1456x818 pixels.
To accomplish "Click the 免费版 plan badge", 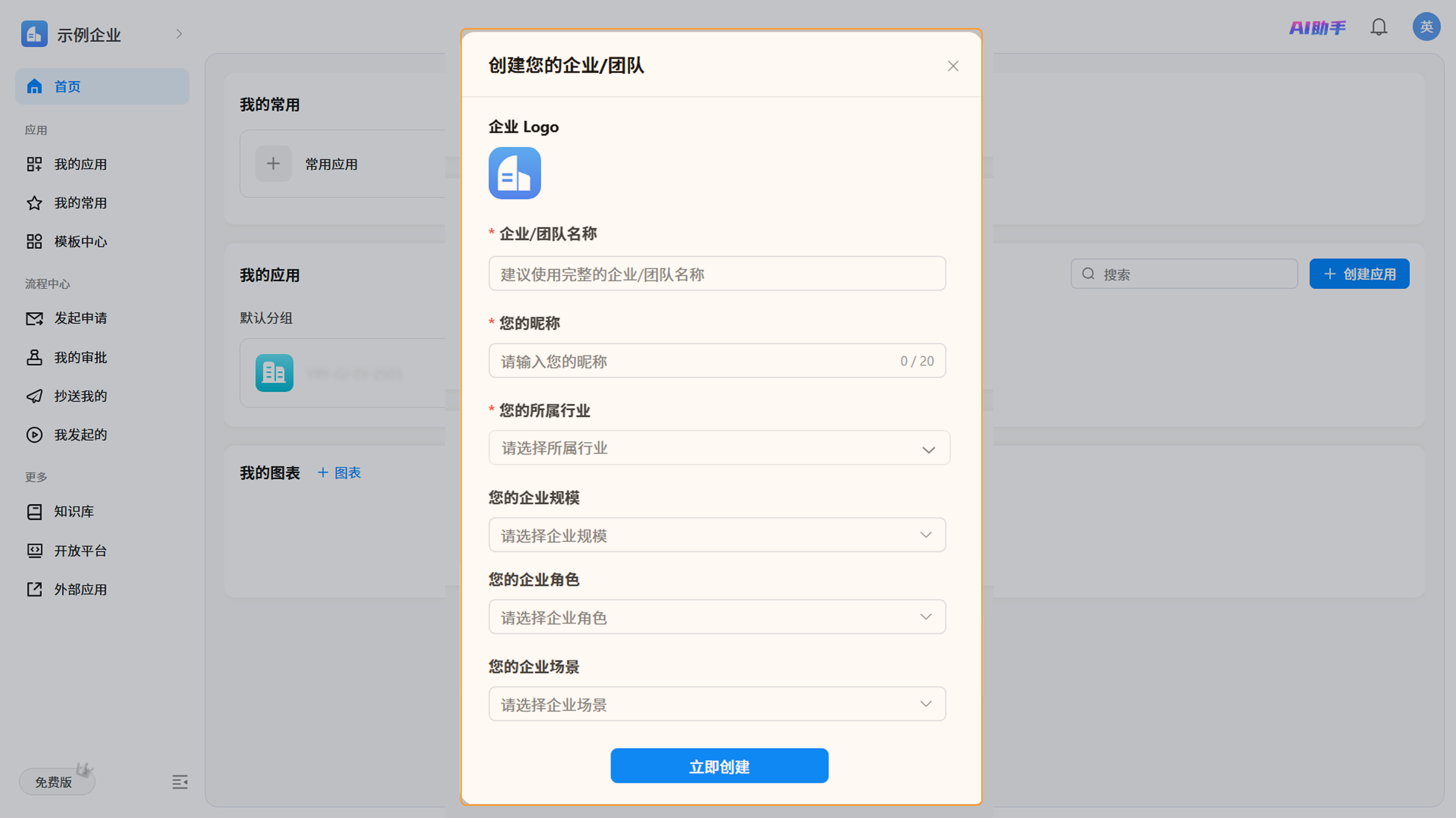I will (57, 781).
